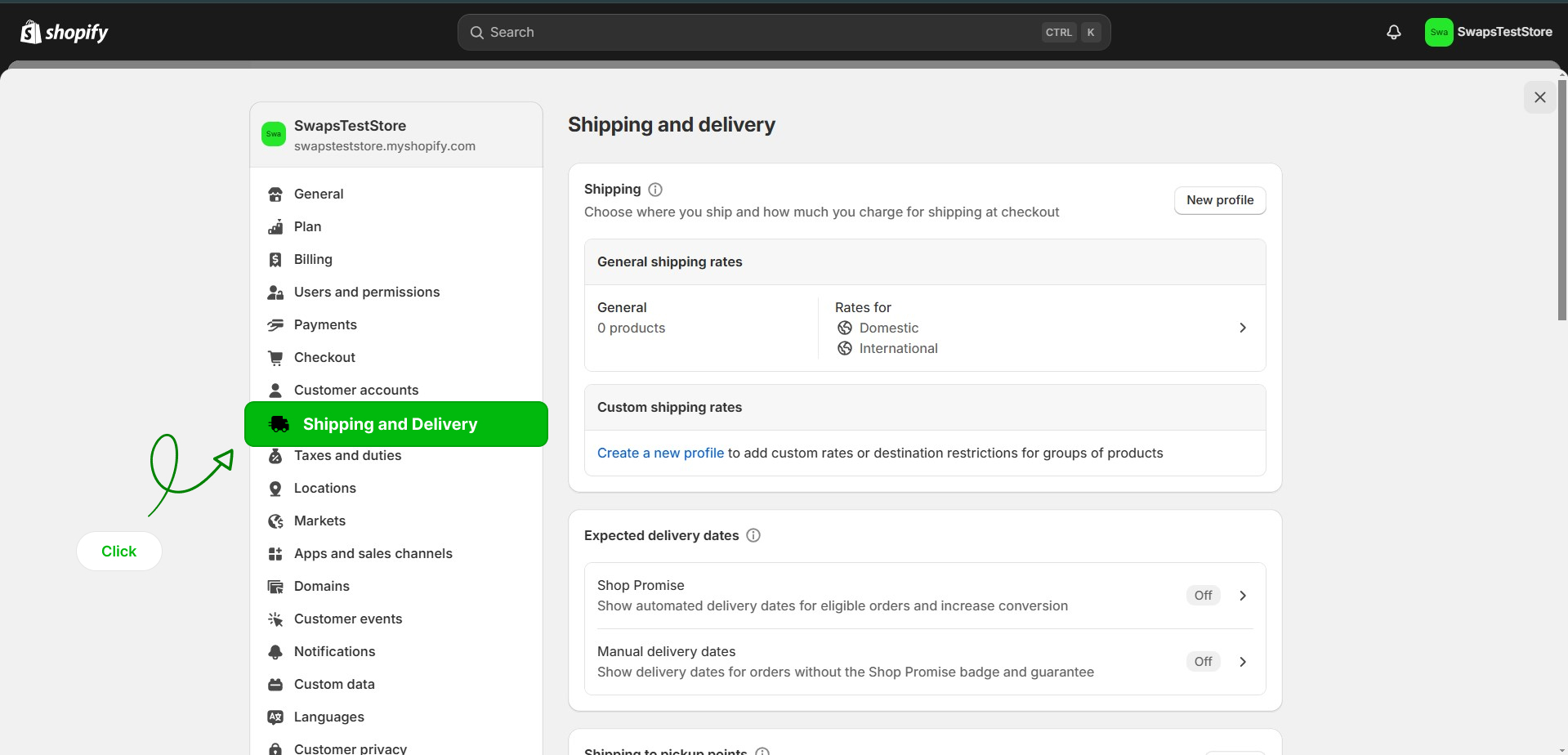Screen dimensions: 1568x755
Task: Click the Markets globe icon
Action: pyautogui.click(x=275, y=521)
